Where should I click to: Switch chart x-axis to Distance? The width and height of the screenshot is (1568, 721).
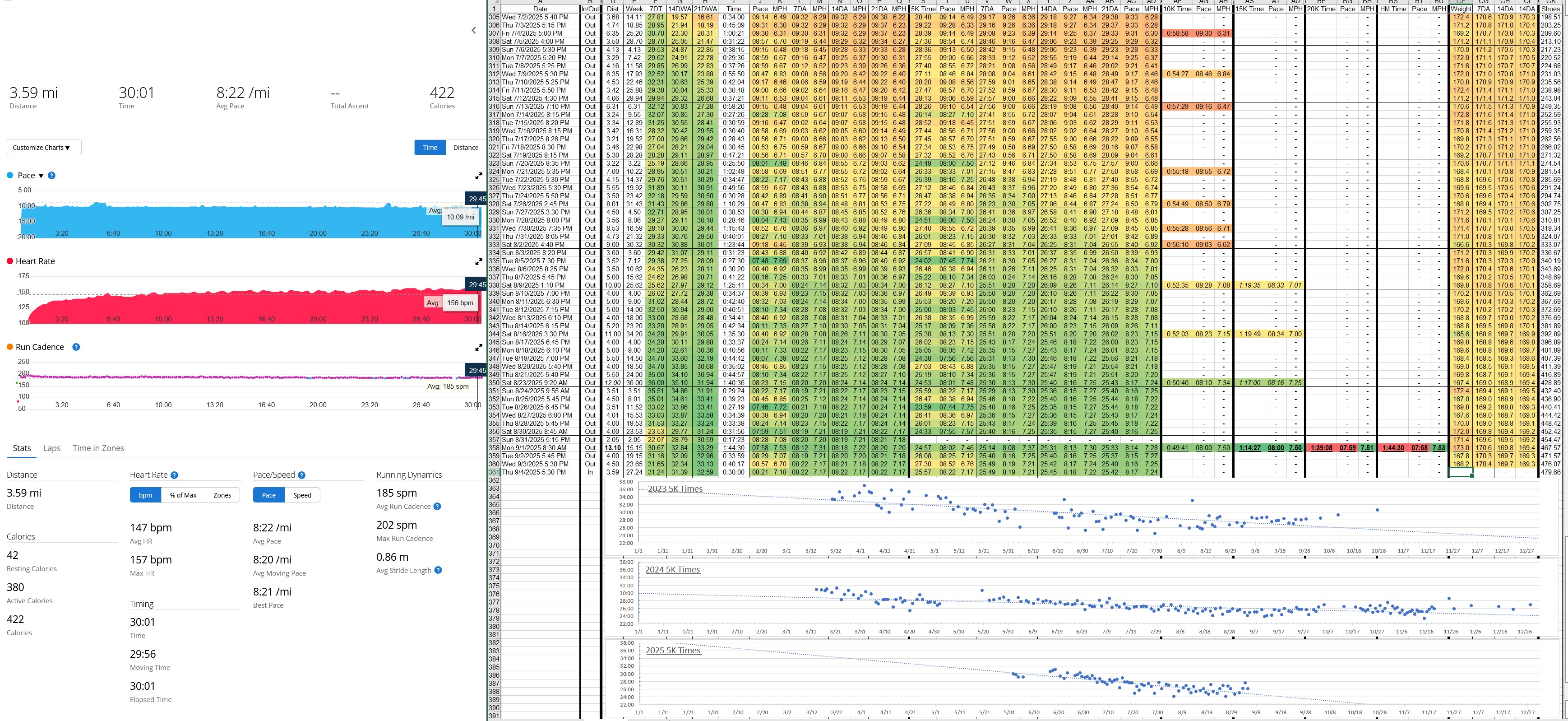tap(466, 147)
